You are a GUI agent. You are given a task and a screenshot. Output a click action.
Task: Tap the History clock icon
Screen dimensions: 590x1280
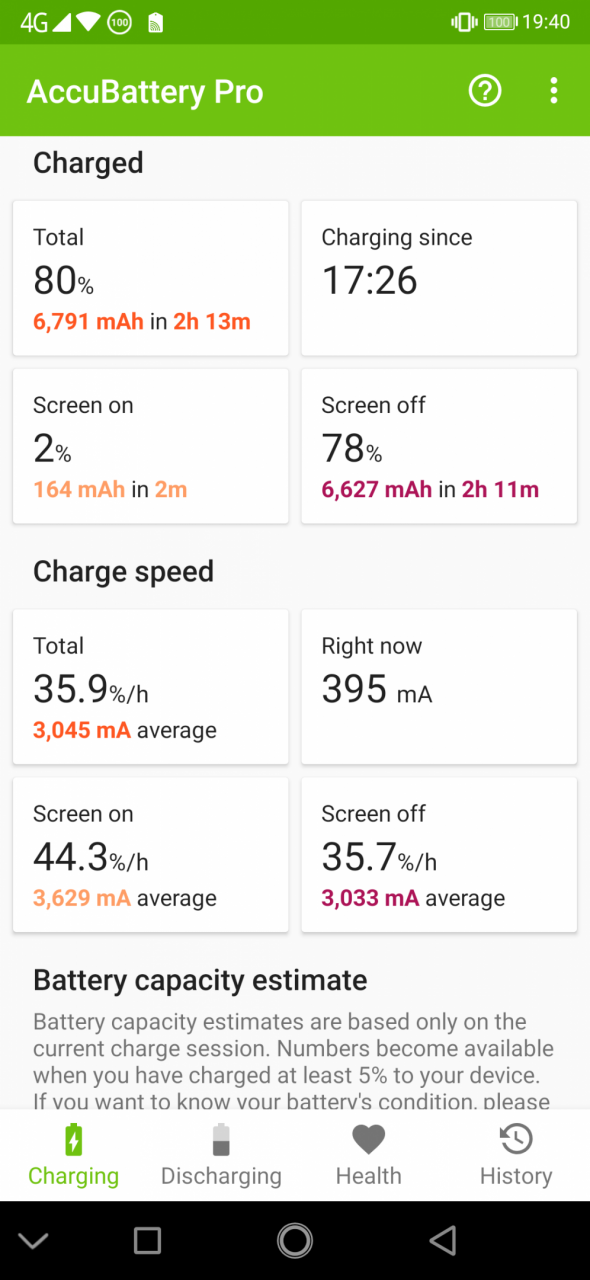pos(516,1139)
